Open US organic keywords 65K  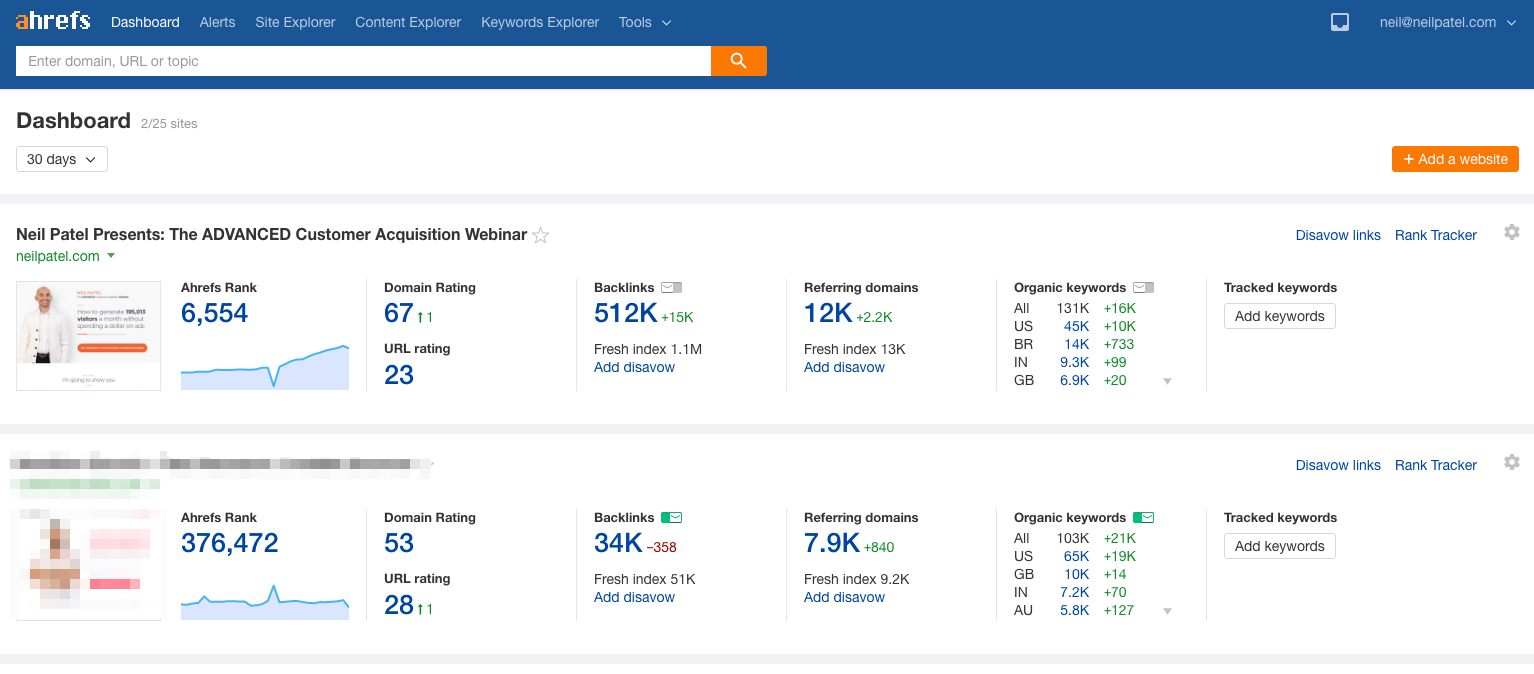tap(1076, 556)
